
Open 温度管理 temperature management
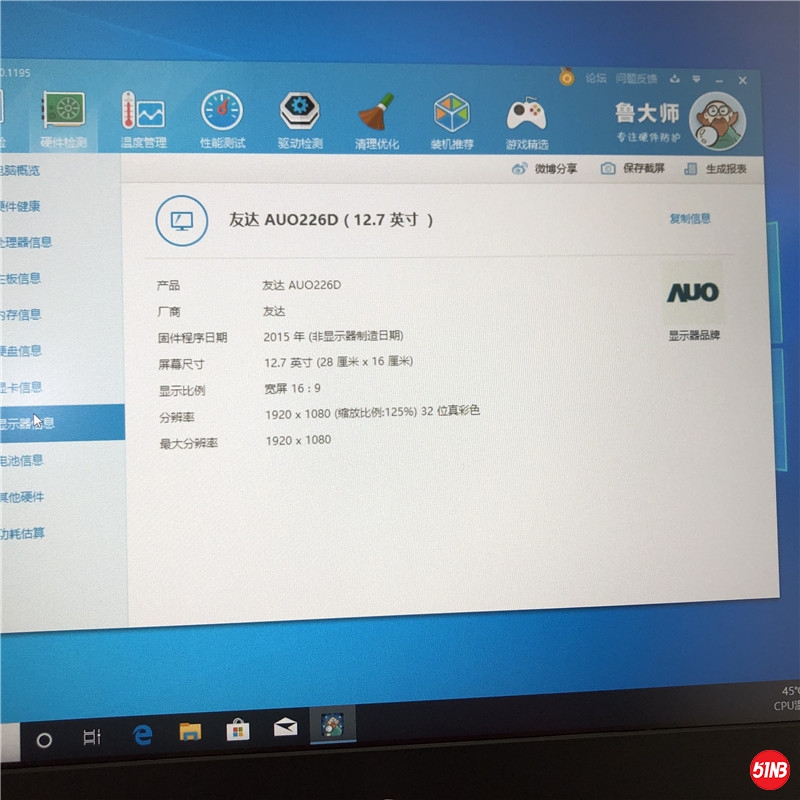tap(143, 120)
